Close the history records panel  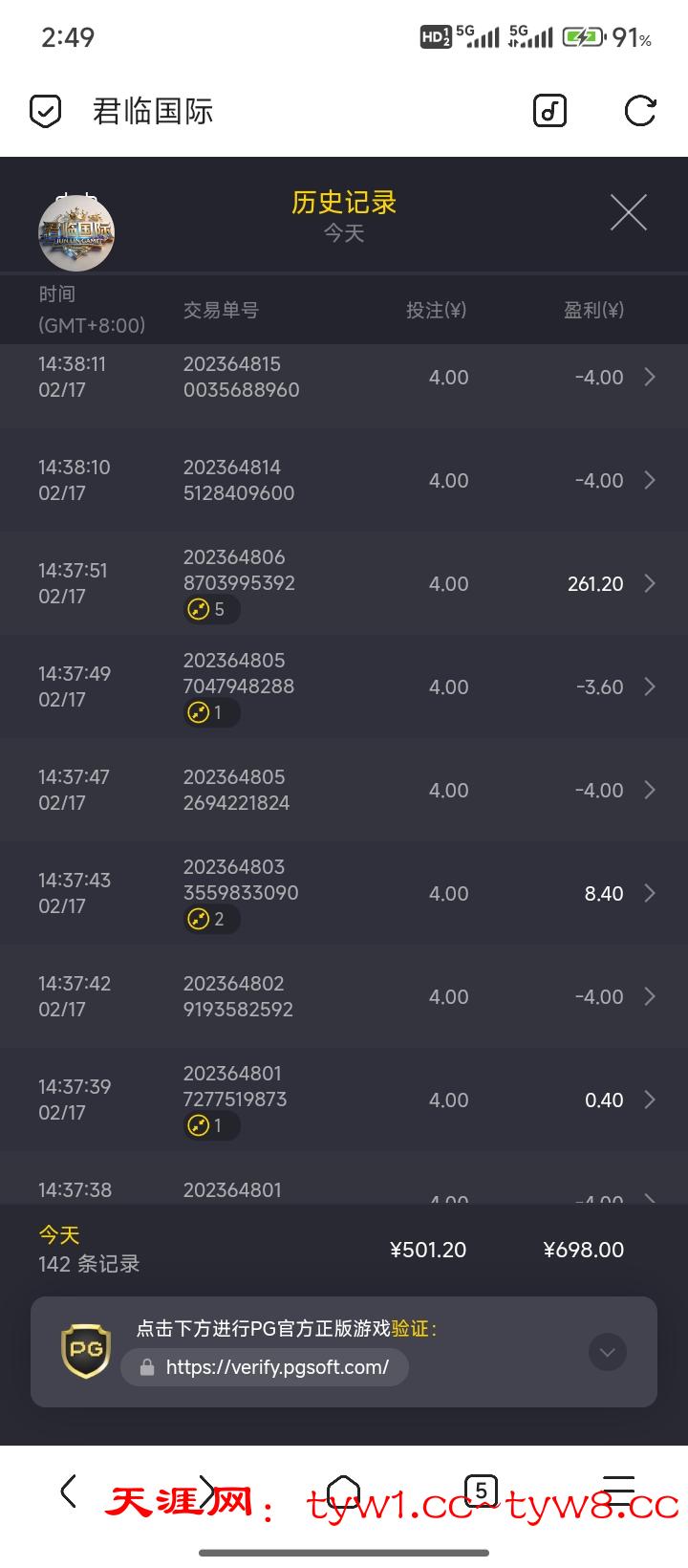(628, 212)
